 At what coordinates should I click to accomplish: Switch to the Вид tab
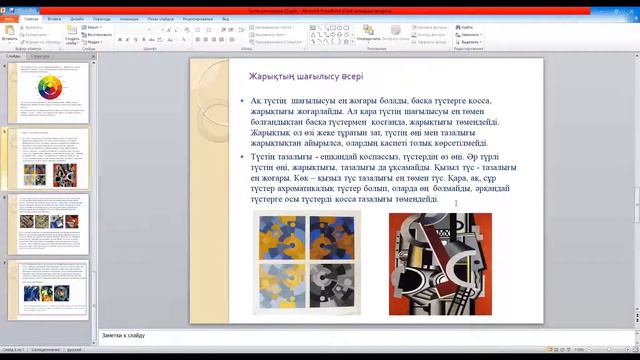225,19
